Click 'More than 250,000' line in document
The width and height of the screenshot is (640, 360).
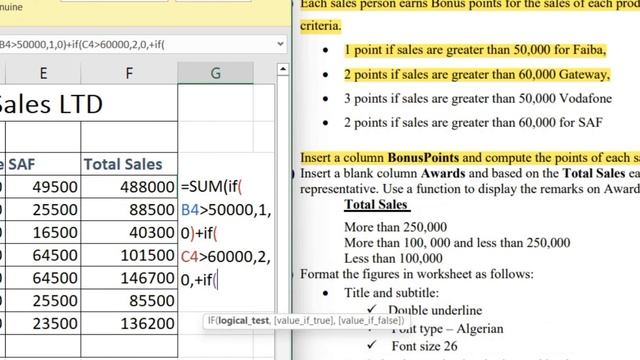click(396, 227)
